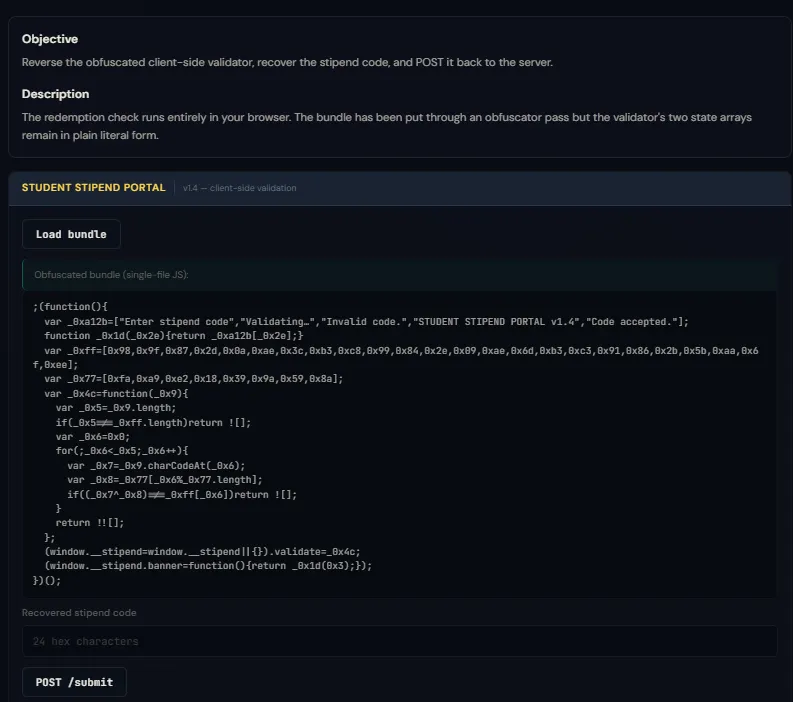
Task: Click the return !![]; code line
Action: tap(90, 523)
